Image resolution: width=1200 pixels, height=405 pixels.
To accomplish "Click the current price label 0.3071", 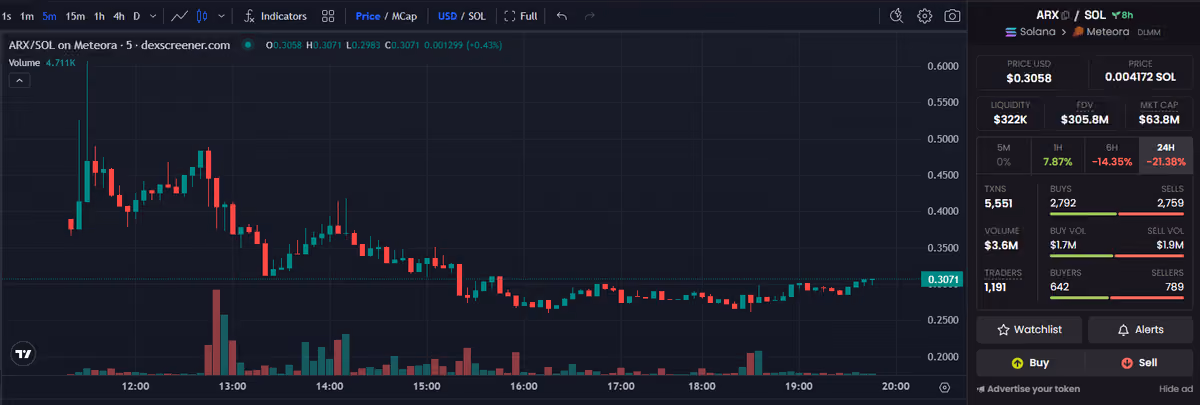I will 943,281.
